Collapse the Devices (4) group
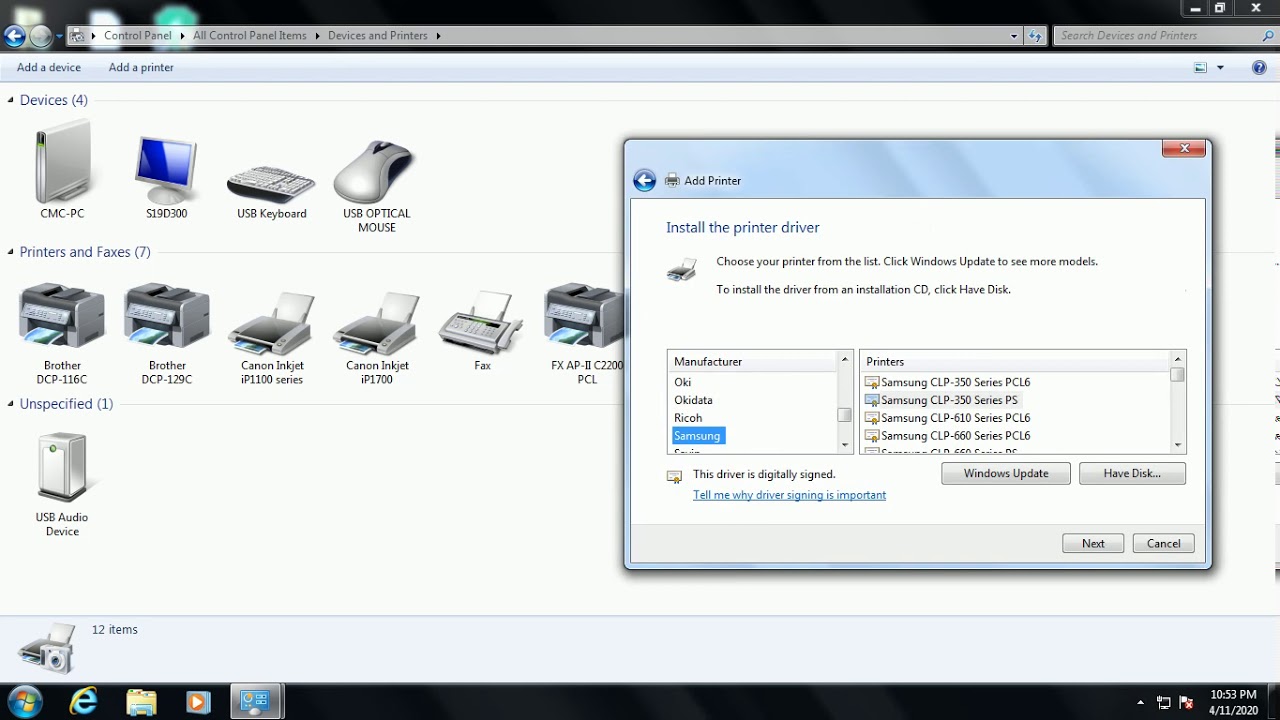 click(11, 100)
